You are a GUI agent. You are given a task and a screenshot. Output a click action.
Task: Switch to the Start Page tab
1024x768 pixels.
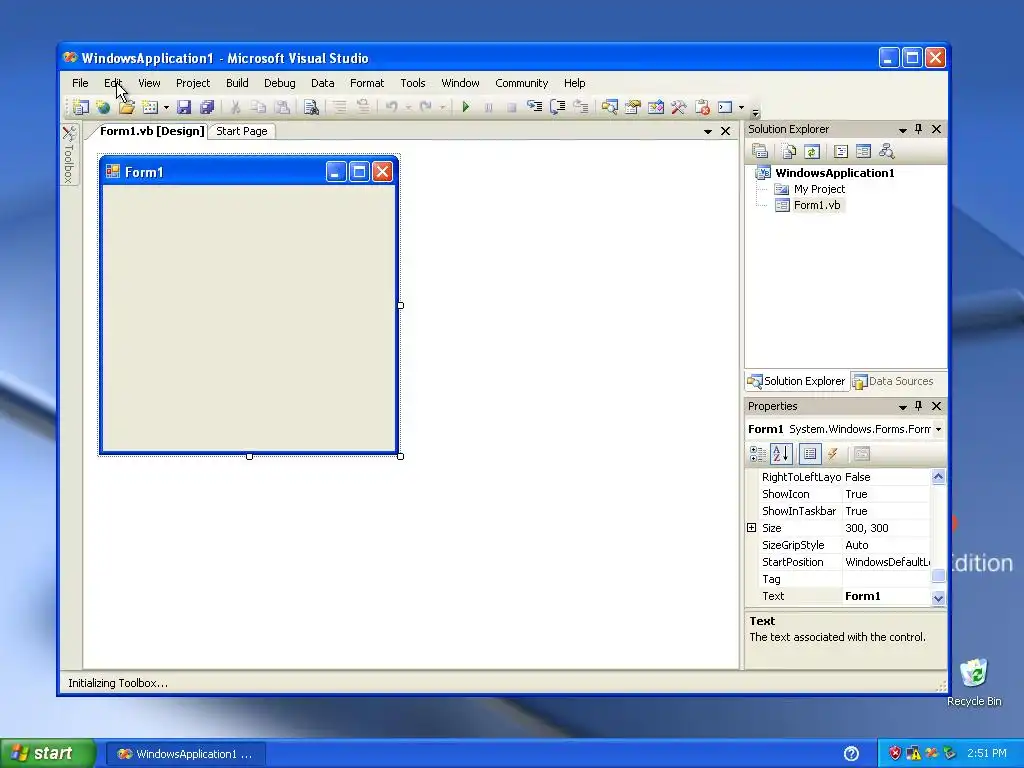pyautogui.click(x=242, y=131)
